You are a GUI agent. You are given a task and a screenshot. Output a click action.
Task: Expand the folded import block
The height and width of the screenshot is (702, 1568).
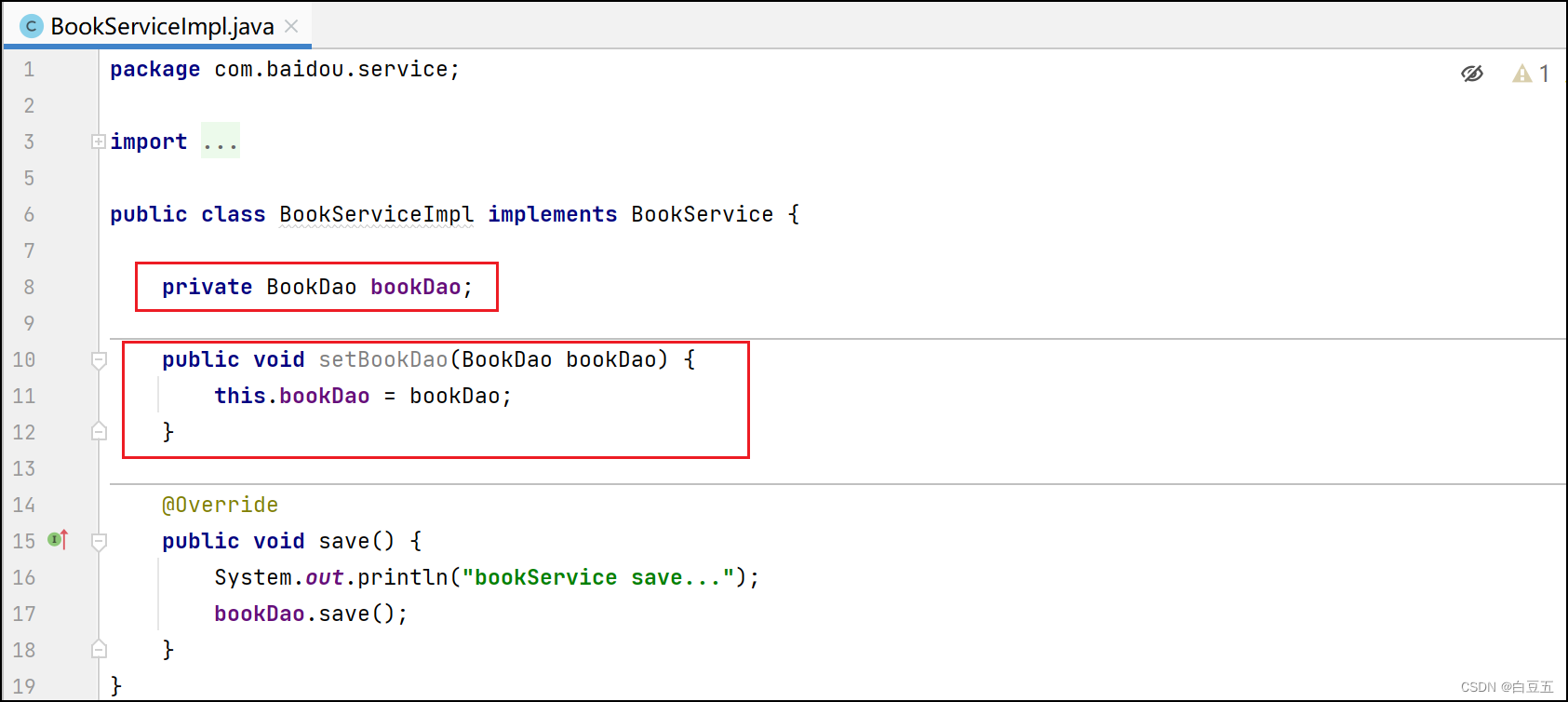click(x=99, y=142)
